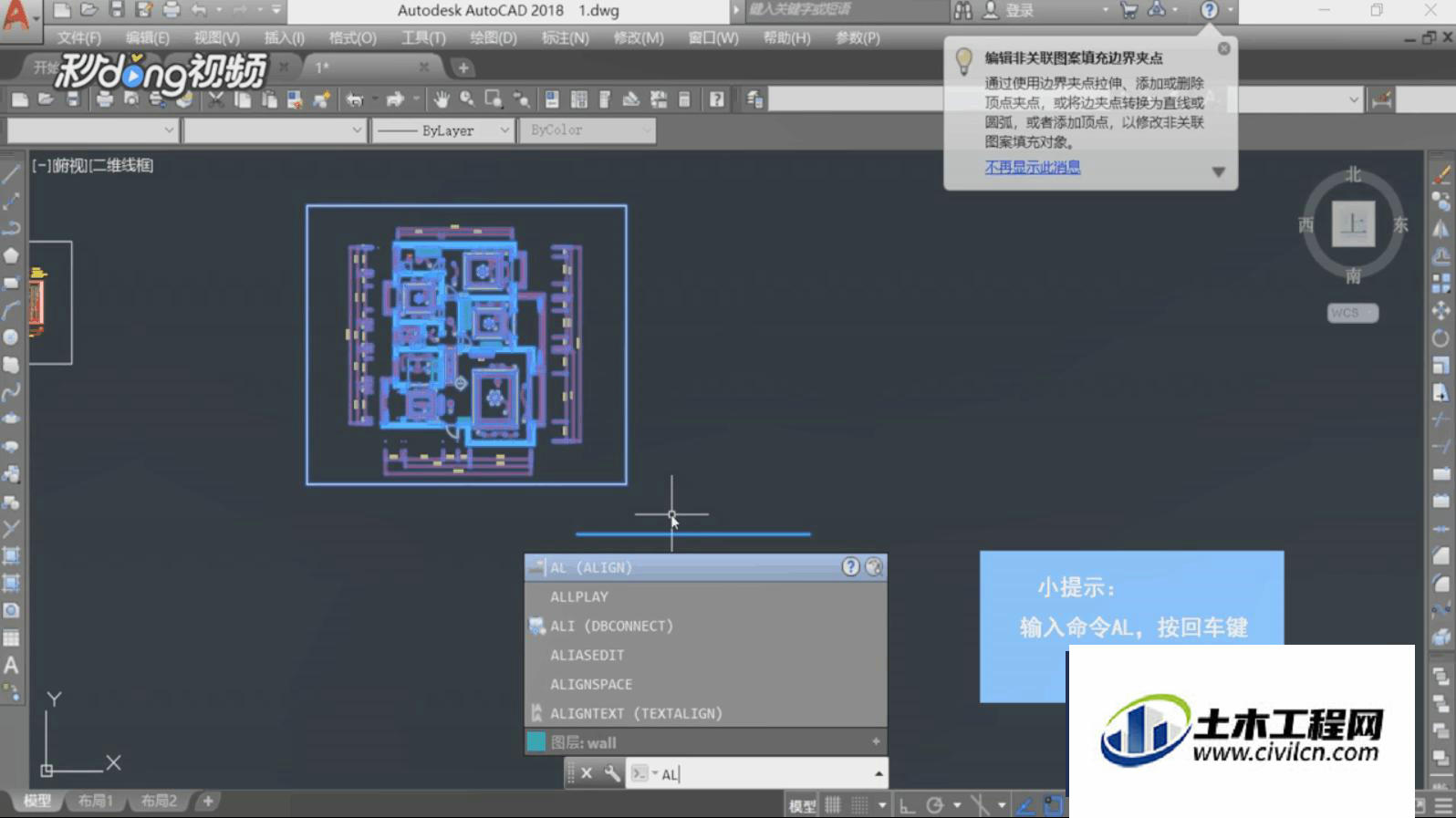Screen dimensions: 1456x818
Task: Select the Line tool in the draw toolbar
Action: point(11,173)
